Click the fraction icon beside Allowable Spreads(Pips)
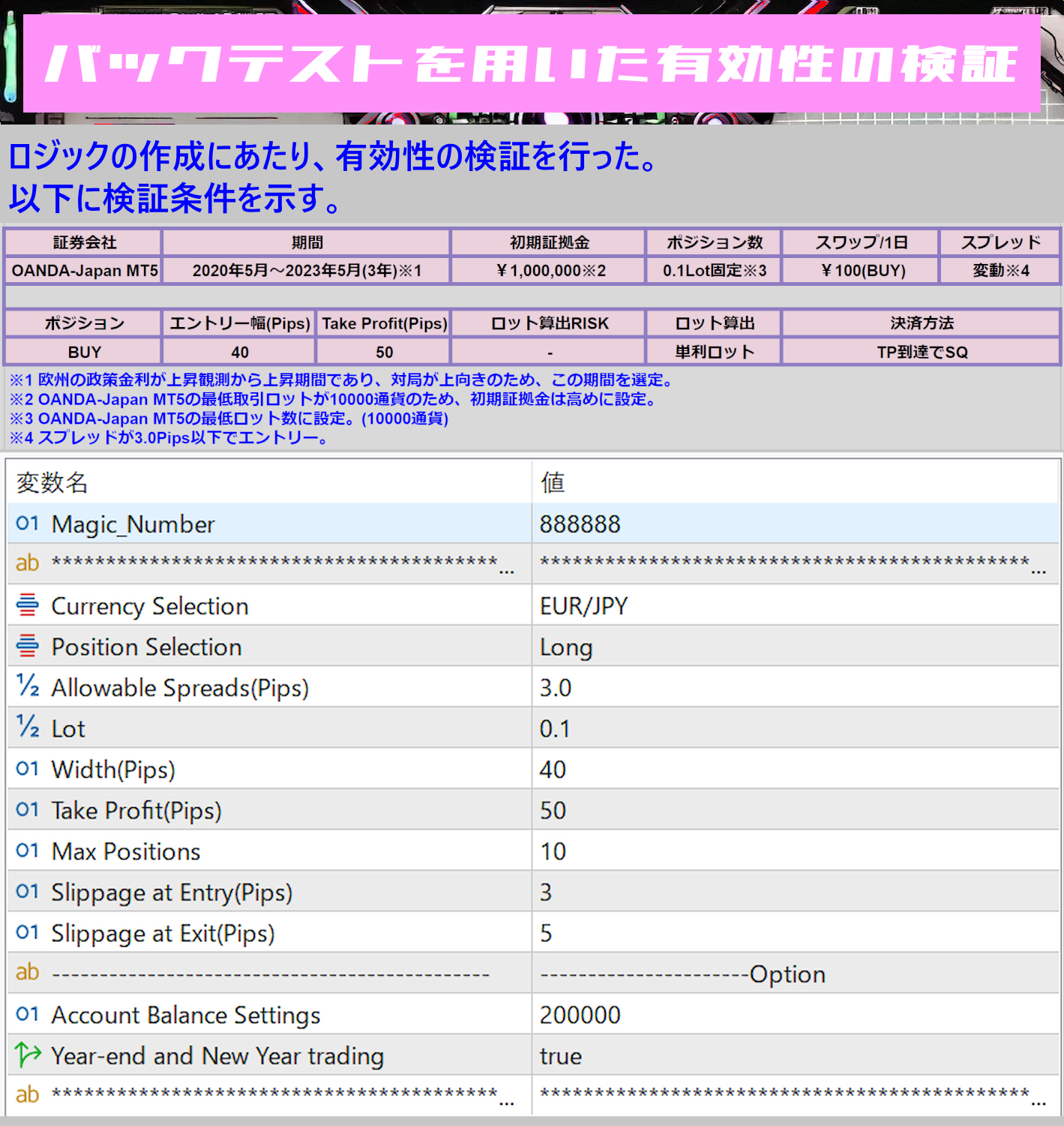Image resolution: width=1064 pixels, height=1126 pixels. (27, 686)
